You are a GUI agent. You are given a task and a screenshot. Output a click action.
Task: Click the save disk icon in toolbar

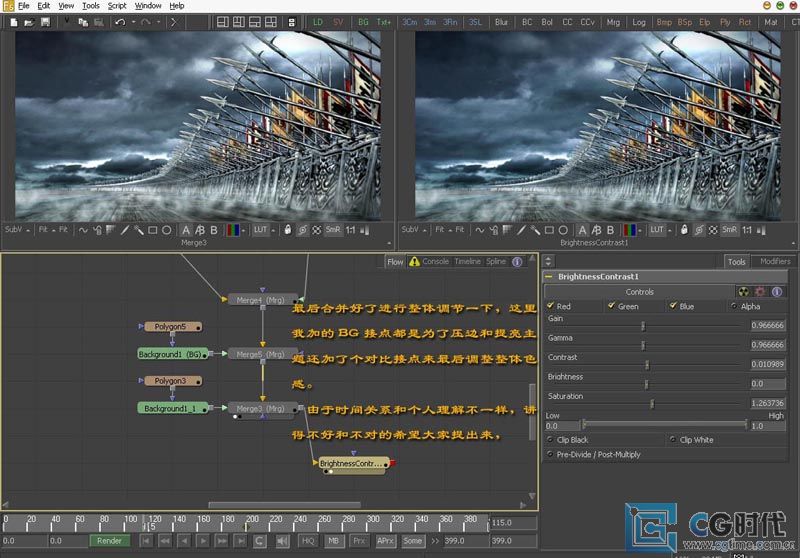click(x=46, y=21)
